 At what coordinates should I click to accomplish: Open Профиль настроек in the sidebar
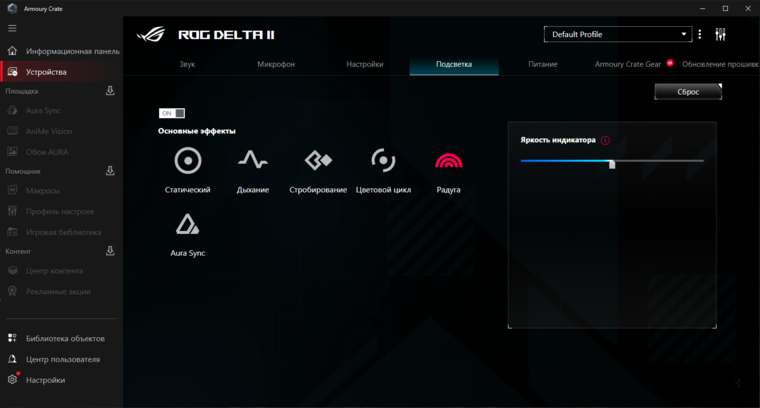coord(62,212)
